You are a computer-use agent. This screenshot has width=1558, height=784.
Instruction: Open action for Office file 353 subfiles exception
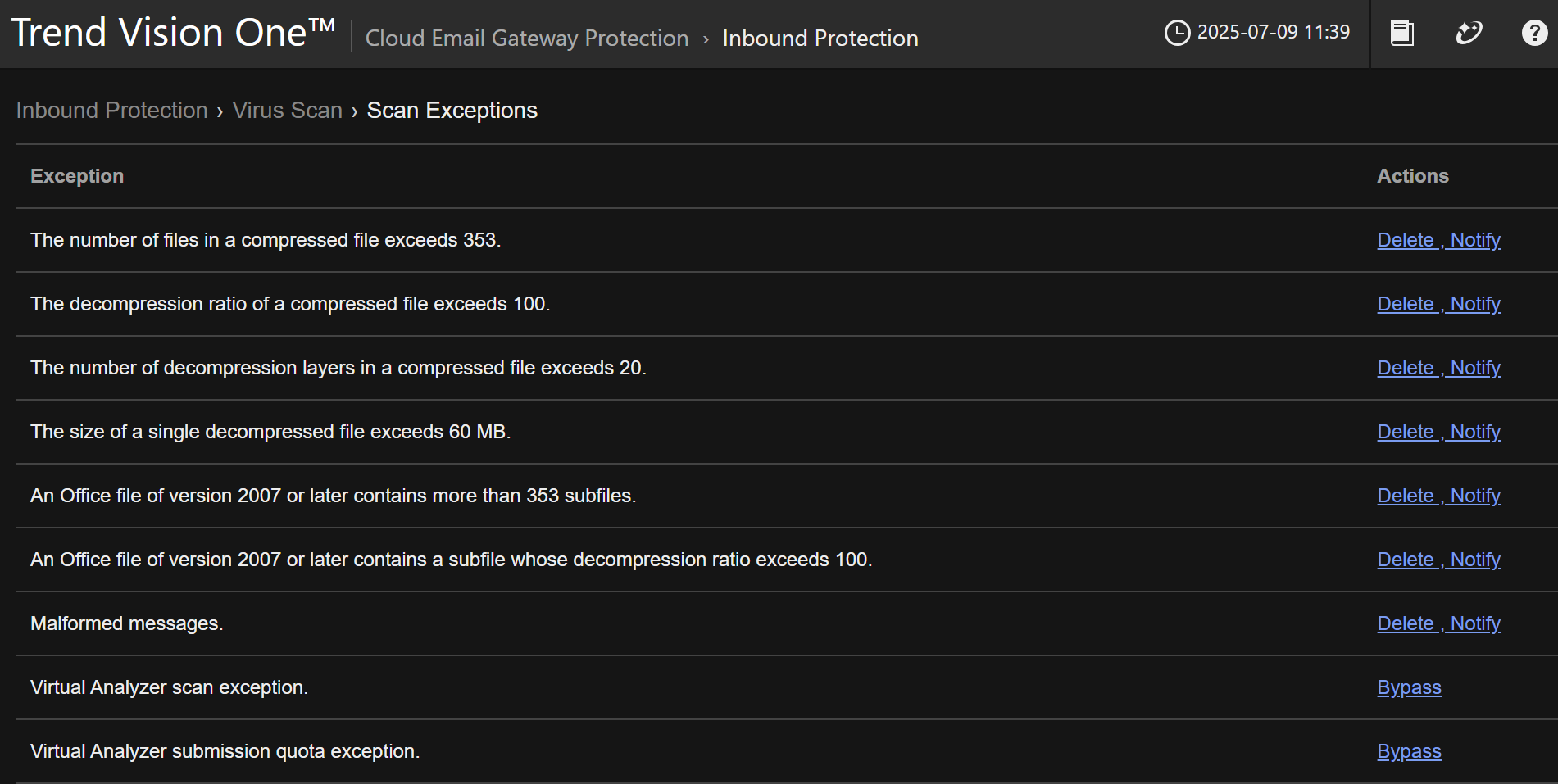coord(1438,496)
